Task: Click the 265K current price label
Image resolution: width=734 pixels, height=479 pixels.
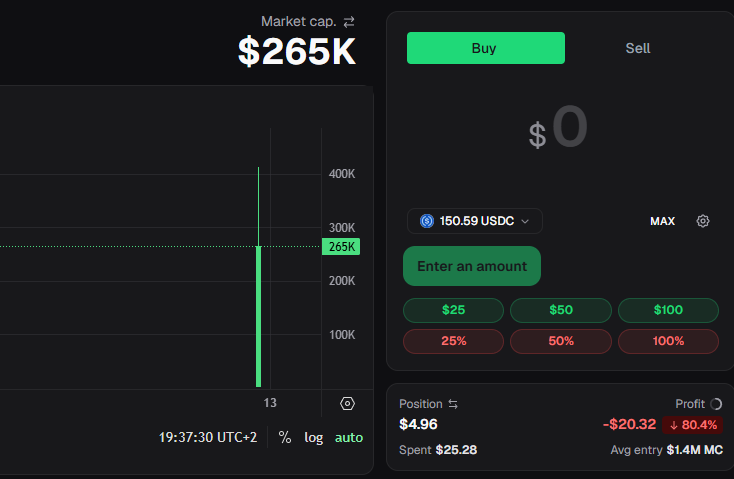Action: point(341,247)
